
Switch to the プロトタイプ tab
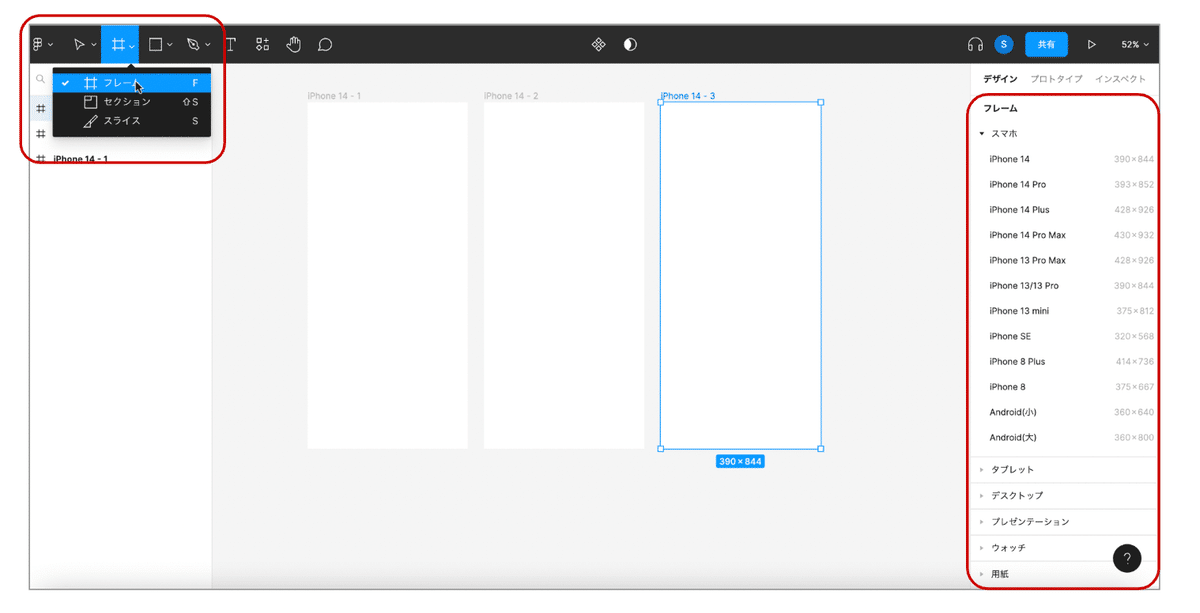pyautogui.click(x=1056, y=79)
